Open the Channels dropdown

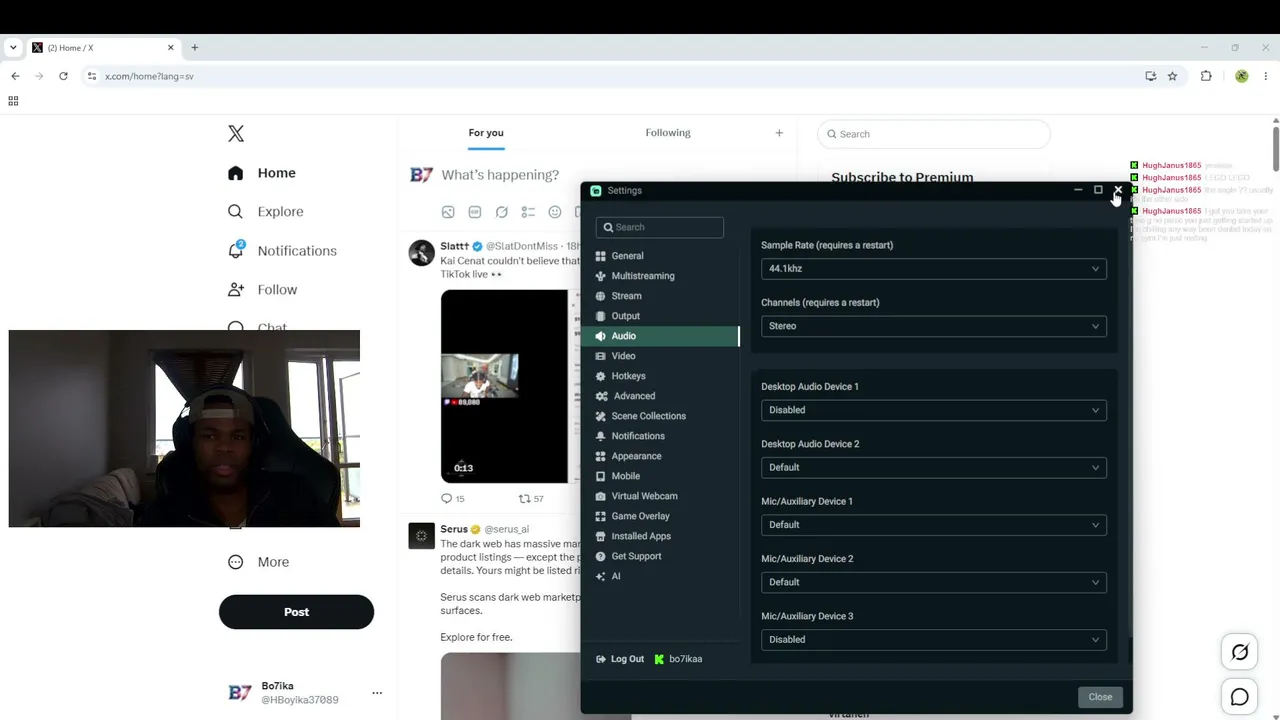934,326
